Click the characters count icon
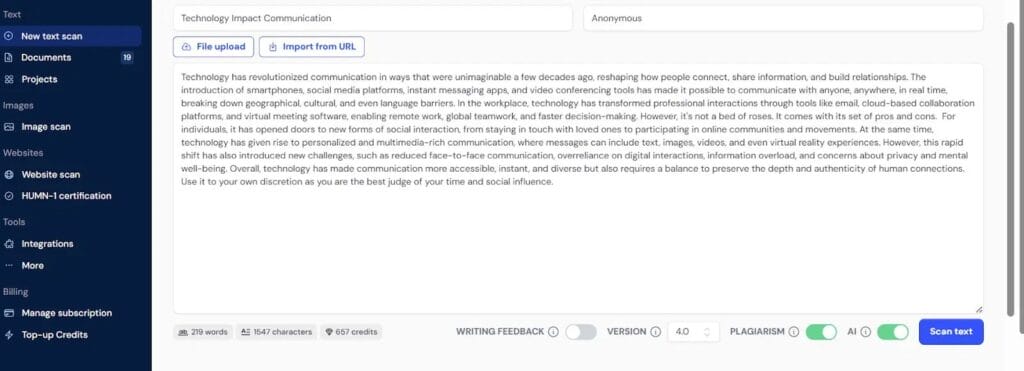This screenshot has height=371, width=1024. [246, 332]
